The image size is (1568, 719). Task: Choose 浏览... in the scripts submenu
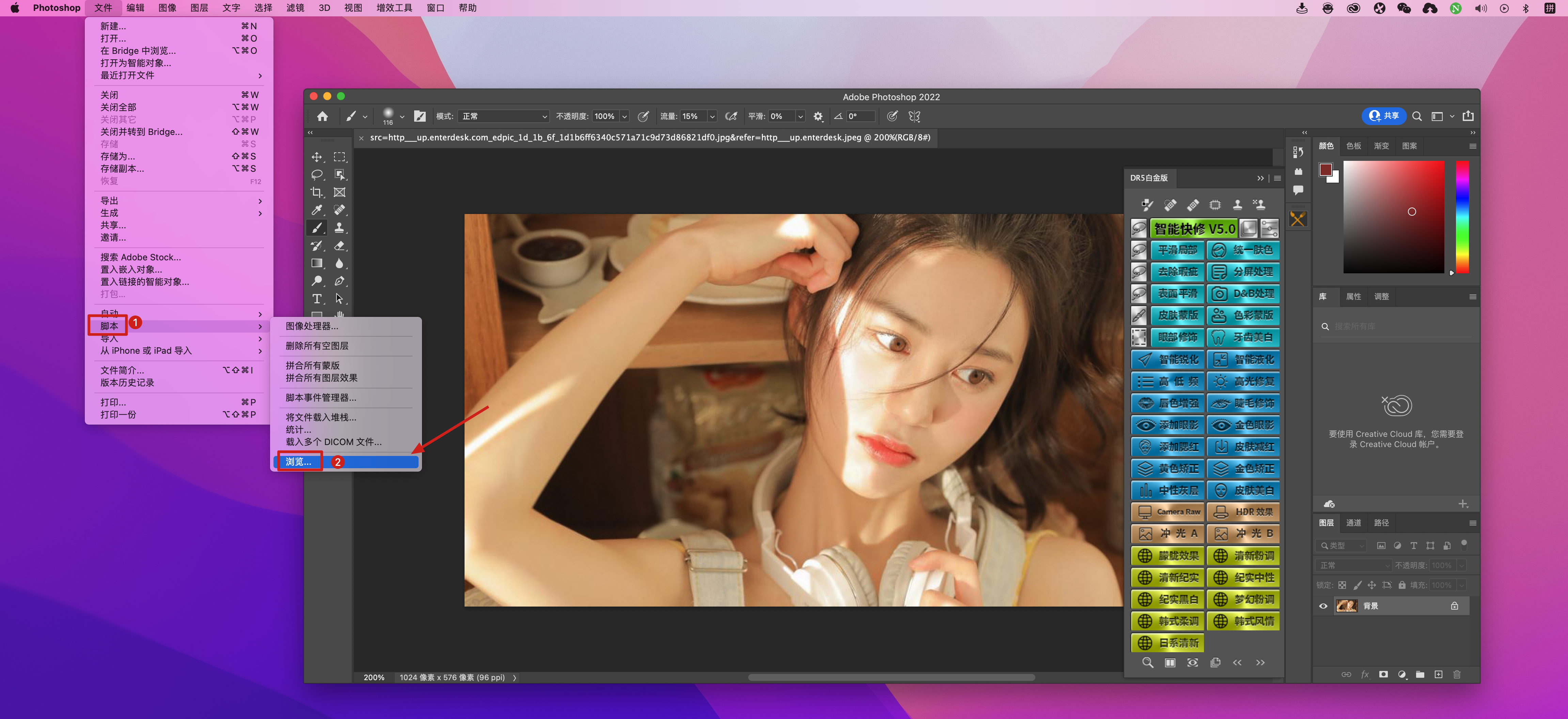[x=298, y=462]
